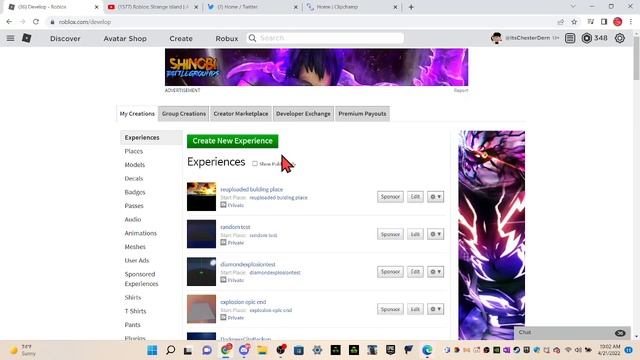
Task: Open the notifications feed icon beside username
Action: pyautogui.click(x=570, y=38)
